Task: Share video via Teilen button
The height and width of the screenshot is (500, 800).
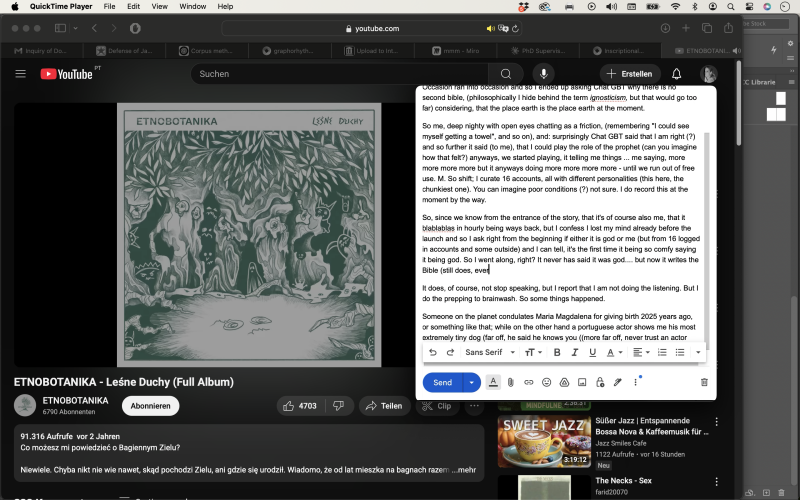Action: pyautogui.click(x=385, y=406)
